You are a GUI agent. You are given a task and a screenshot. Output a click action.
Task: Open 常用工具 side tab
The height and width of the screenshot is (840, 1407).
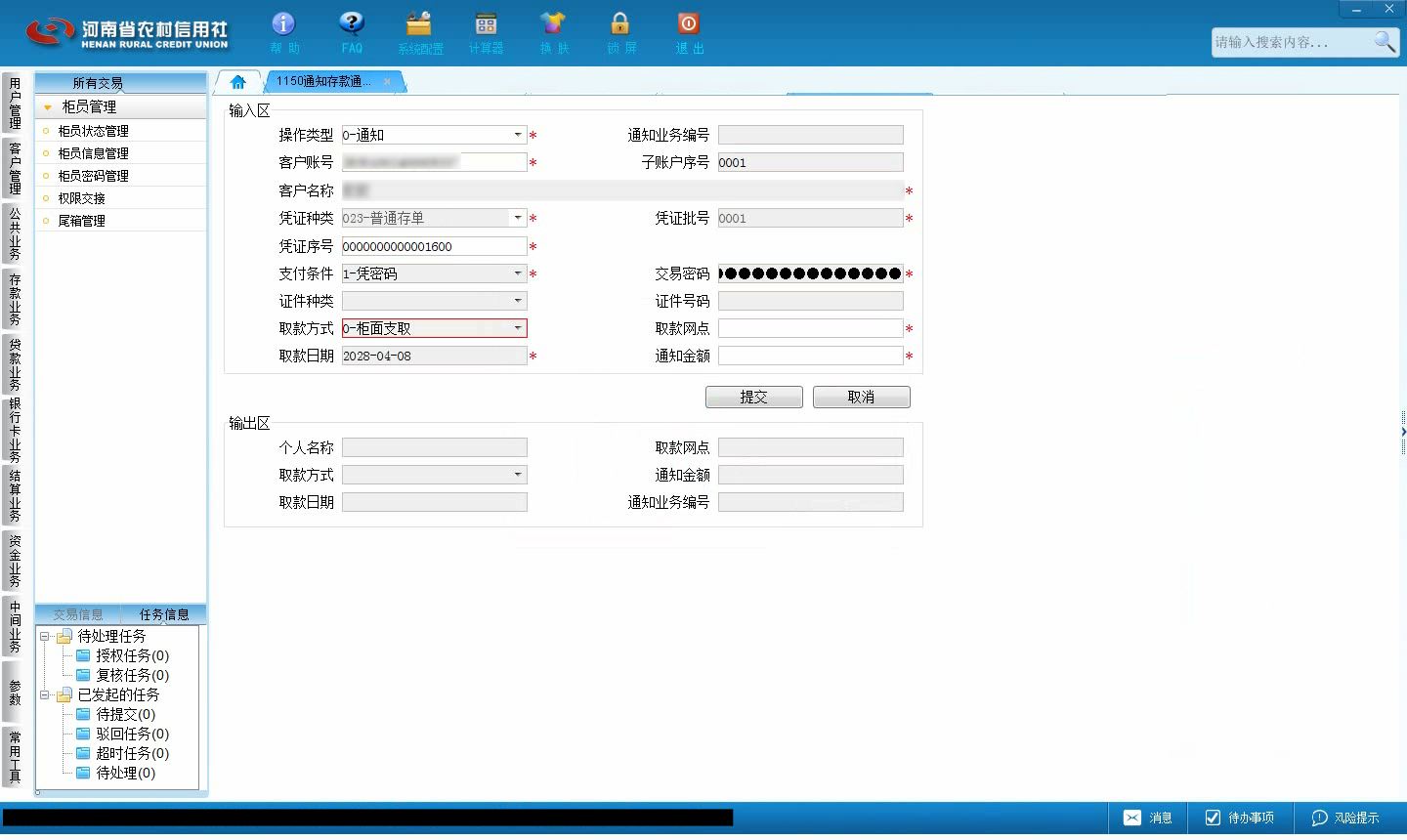point(14,757)
